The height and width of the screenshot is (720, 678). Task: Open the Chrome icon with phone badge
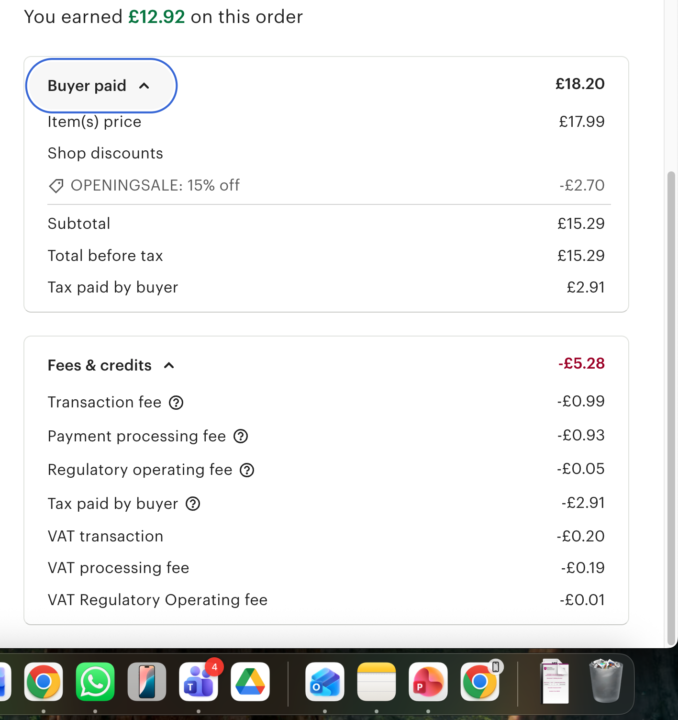[480, 682]
